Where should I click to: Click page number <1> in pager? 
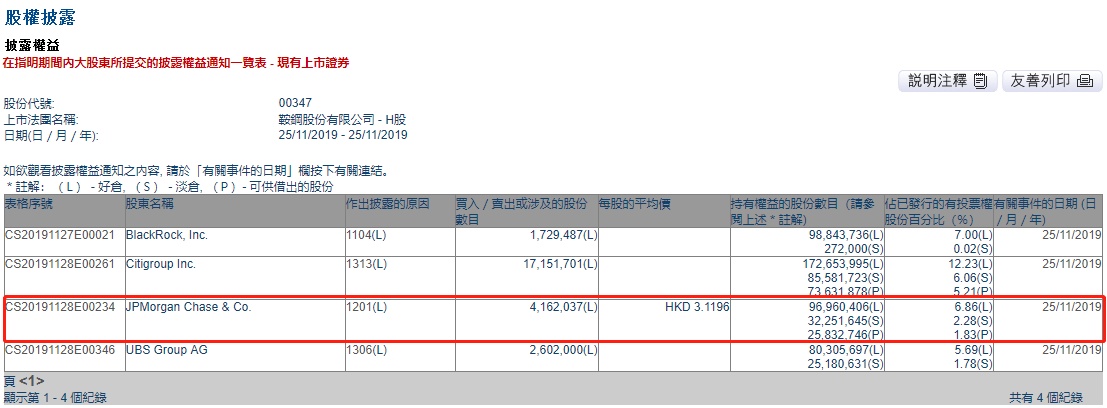(x=32, y=381)
